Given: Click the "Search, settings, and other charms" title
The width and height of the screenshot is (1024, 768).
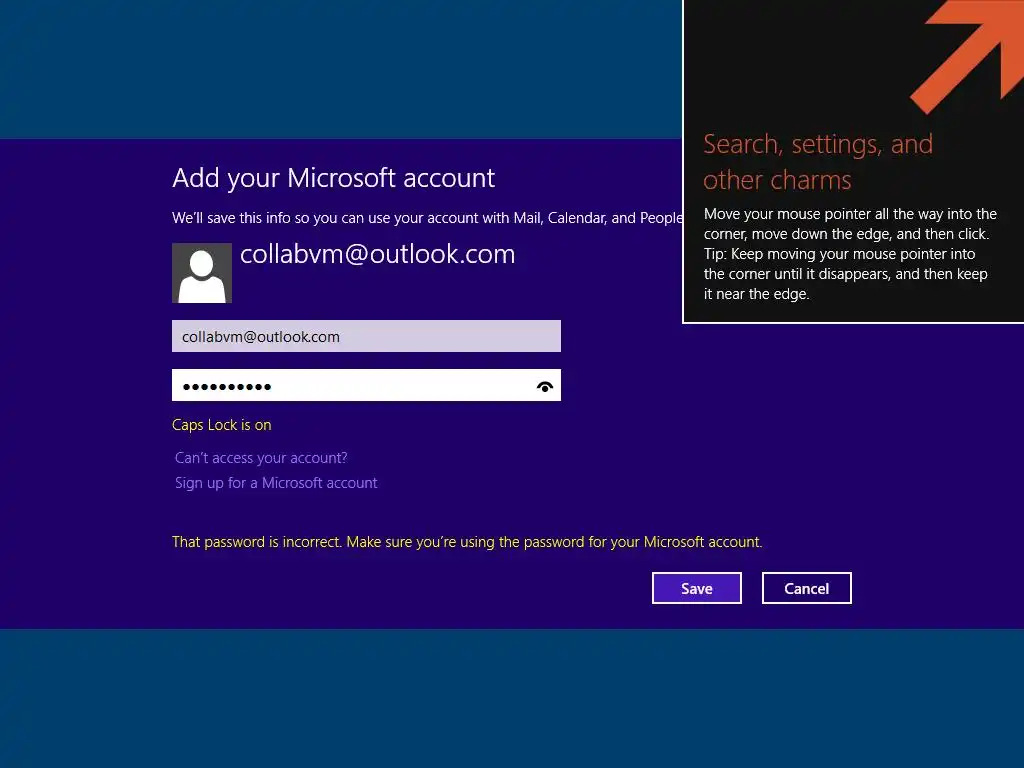Looking at the screenshot, I should 818,161.
